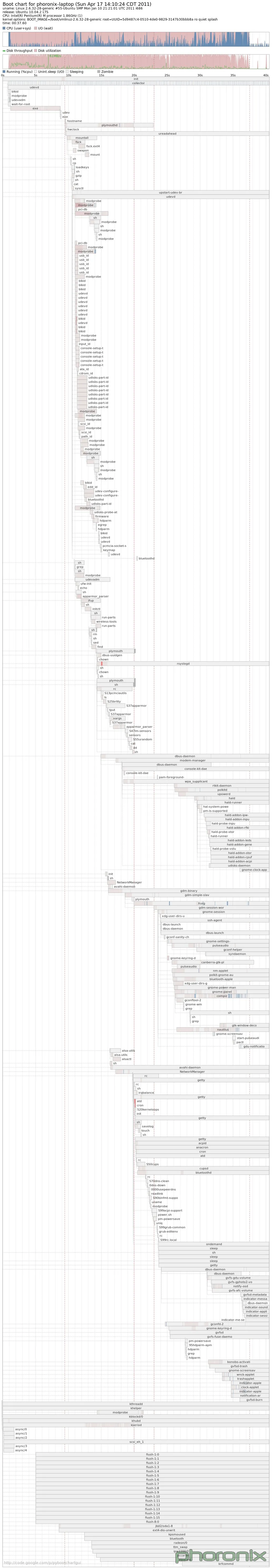Click the disk throughput graph area
This screenshot has height=1568, width=272.
[136, 62]
